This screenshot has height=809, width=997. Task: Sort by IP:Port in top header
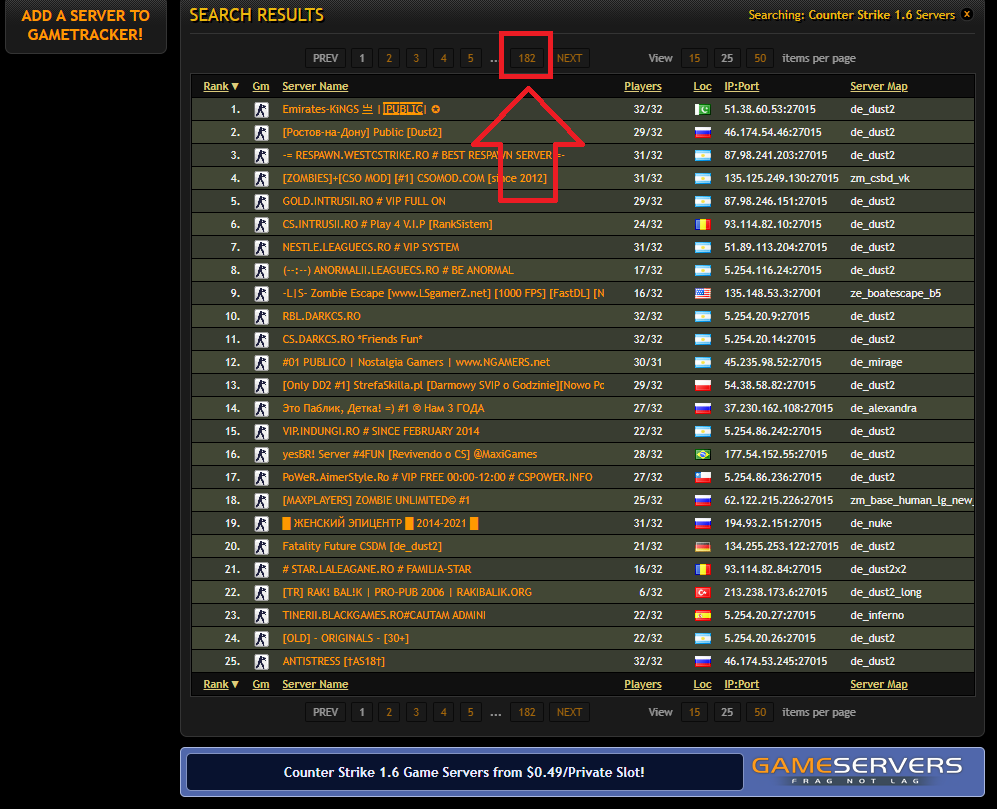pos(741,86)
